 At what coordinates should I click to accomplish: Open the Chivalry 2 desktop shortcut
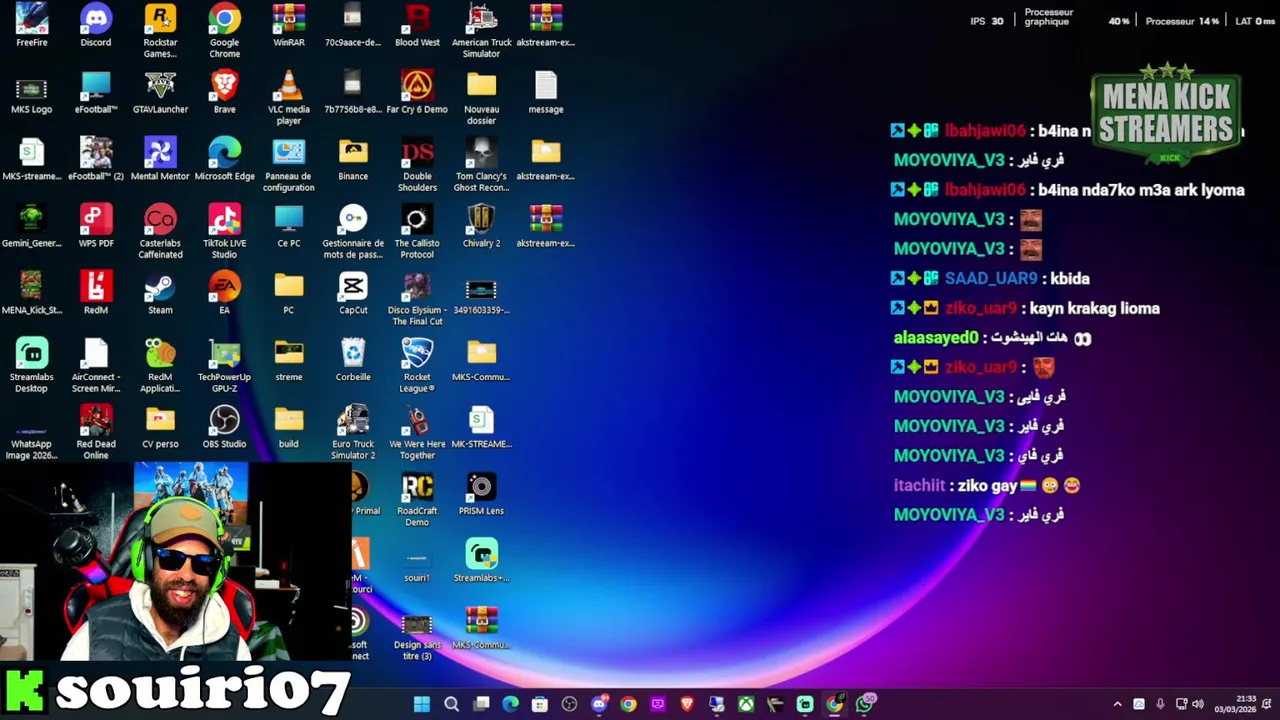pos(481,226)
